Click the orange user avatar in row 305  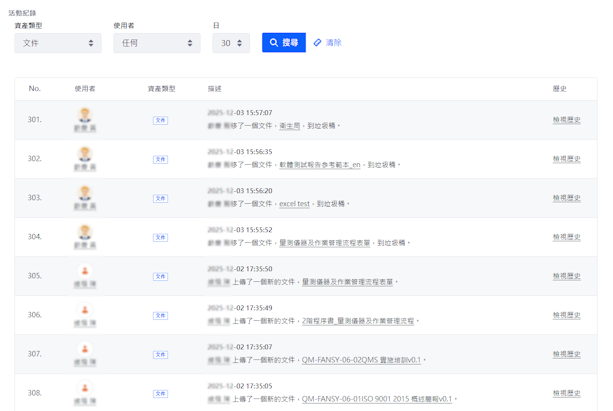point(85,271)
